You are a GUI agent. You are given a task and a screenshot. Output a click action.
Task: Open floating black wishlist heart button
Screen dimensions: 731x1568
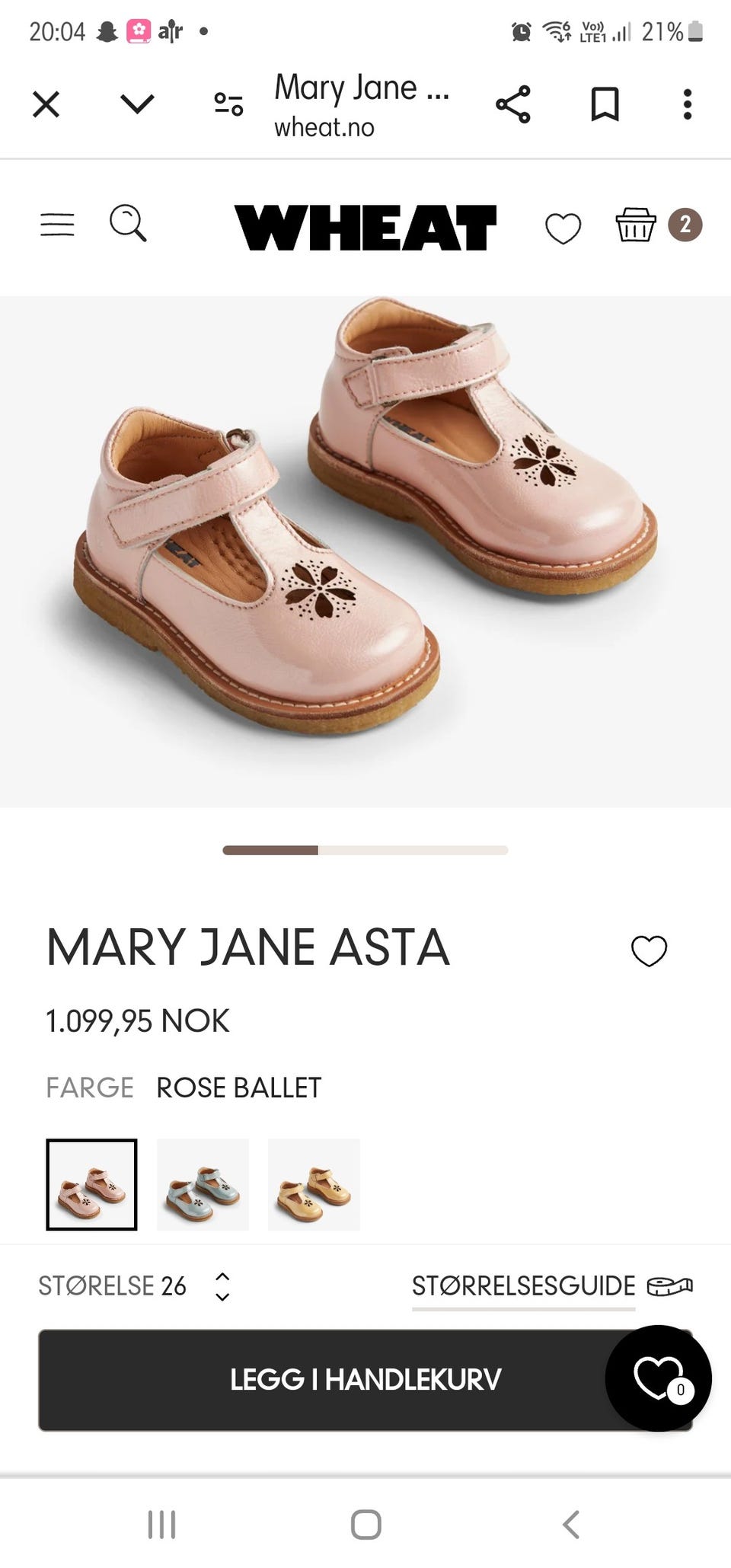click(x=659, y=1378)
